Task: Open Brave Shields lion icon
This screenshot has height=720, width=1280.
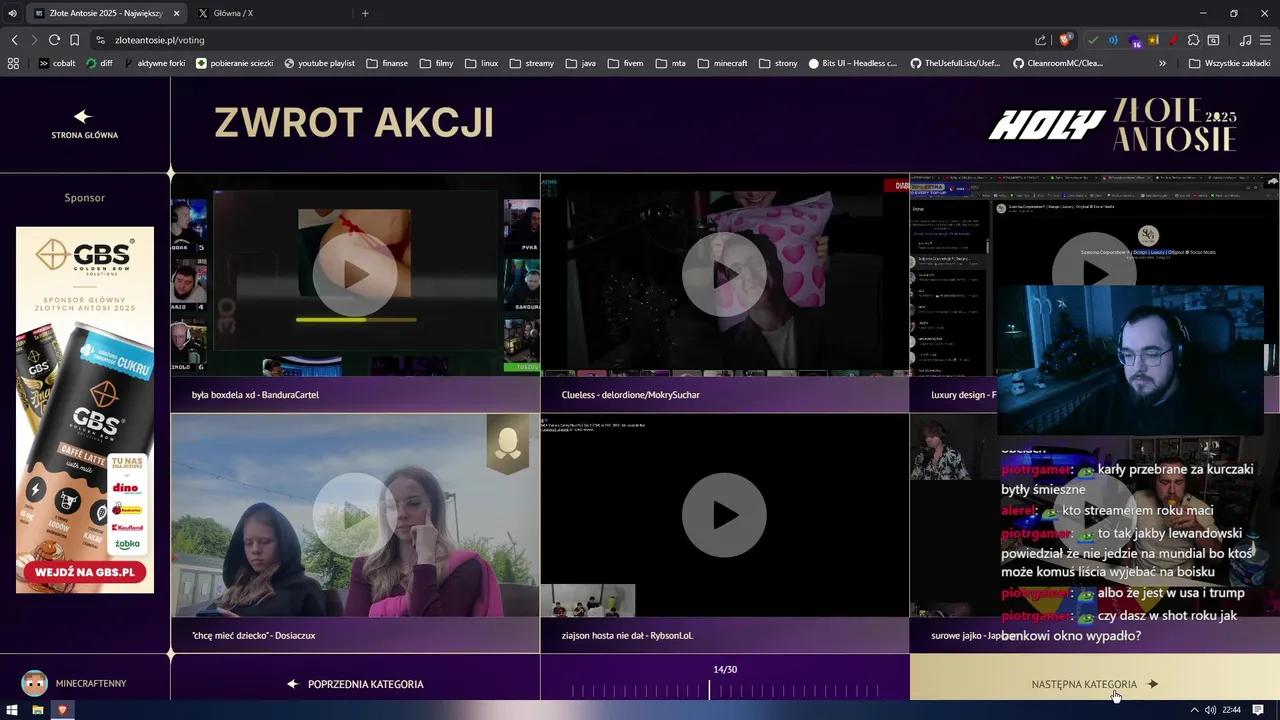Action: click(x=1065, y=40)
